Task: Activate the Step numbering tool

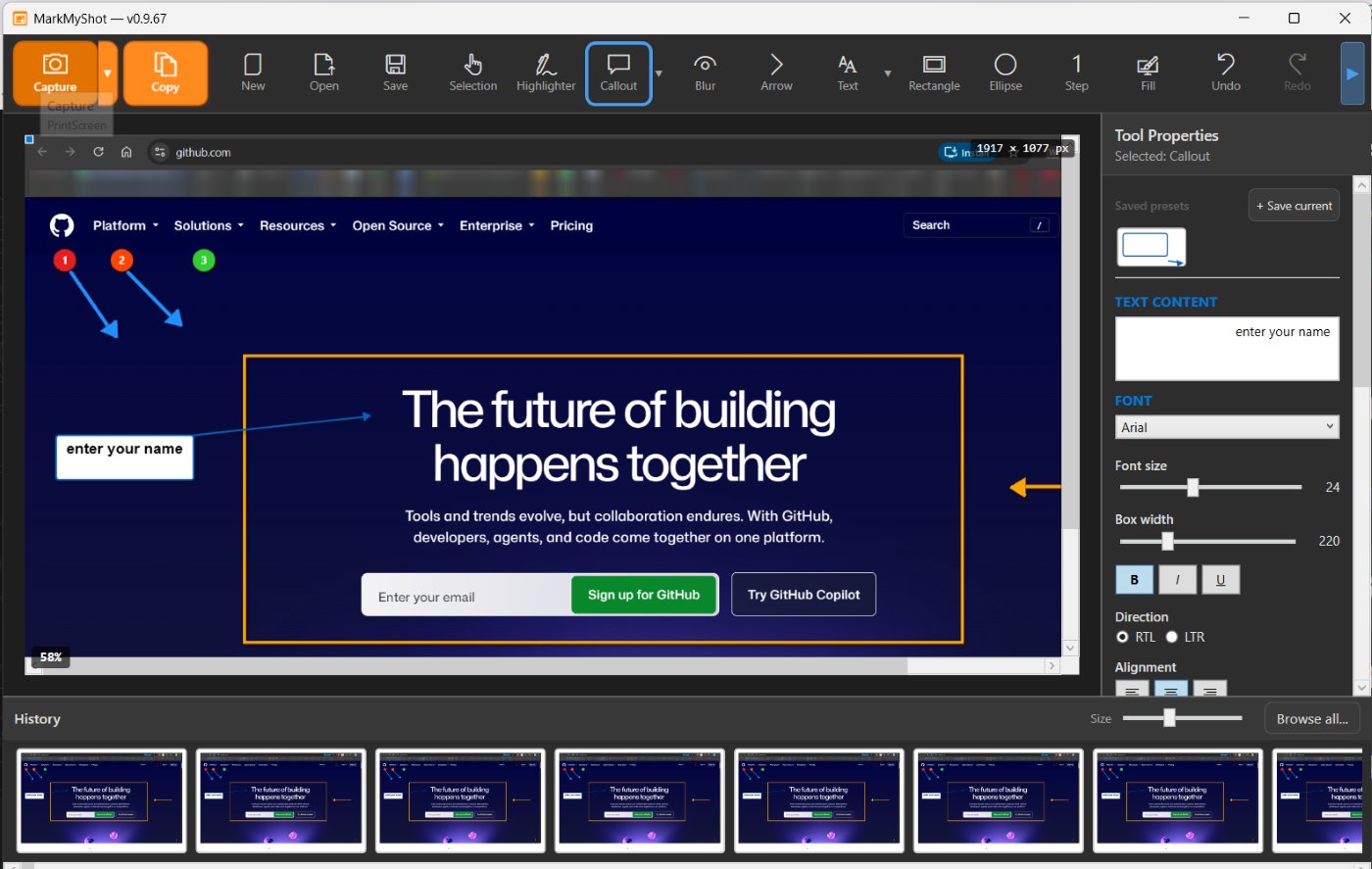Action: coord(1077,72)
